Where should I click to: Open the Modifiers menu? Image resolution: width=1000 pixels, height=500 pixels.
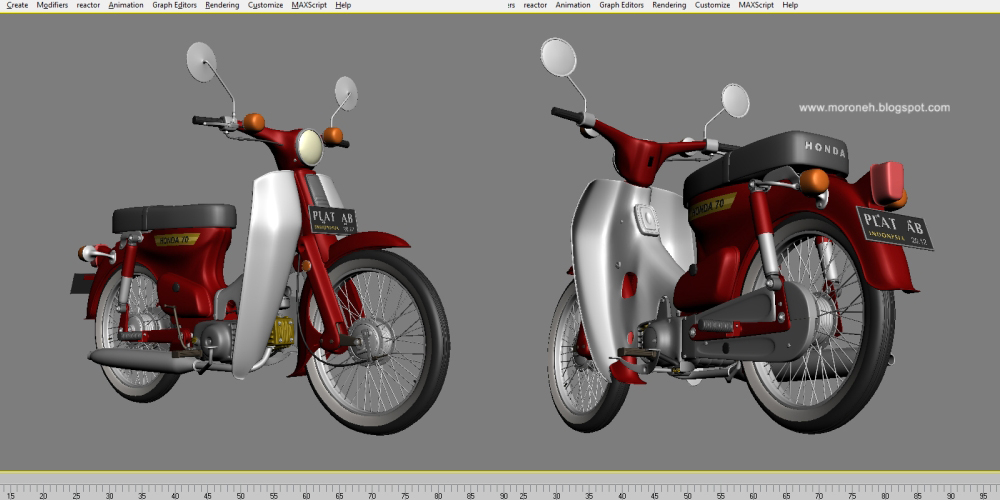(52, 5)
